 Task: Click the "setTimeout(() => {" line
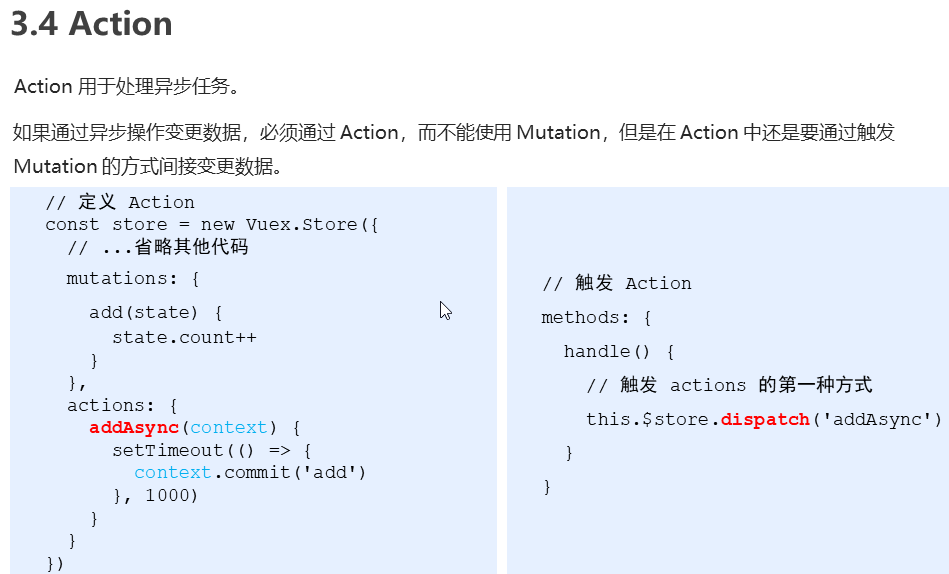tap(212, 450)
